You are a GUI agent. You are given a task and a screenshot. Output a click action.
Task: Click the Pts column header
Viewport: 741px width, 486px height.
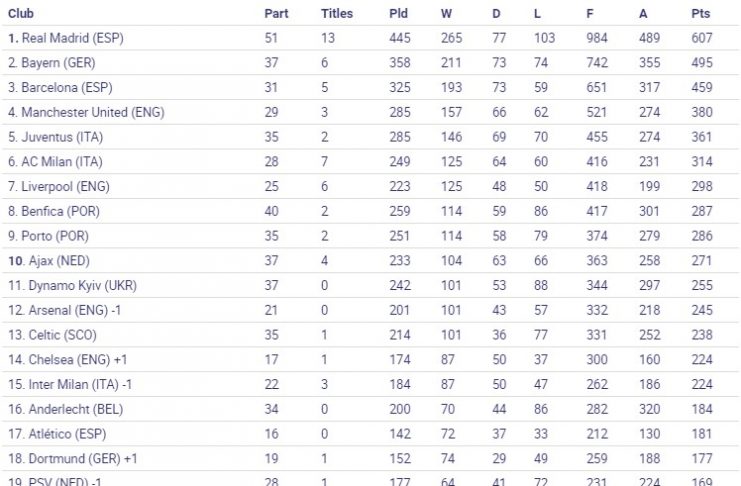[701, 13]
